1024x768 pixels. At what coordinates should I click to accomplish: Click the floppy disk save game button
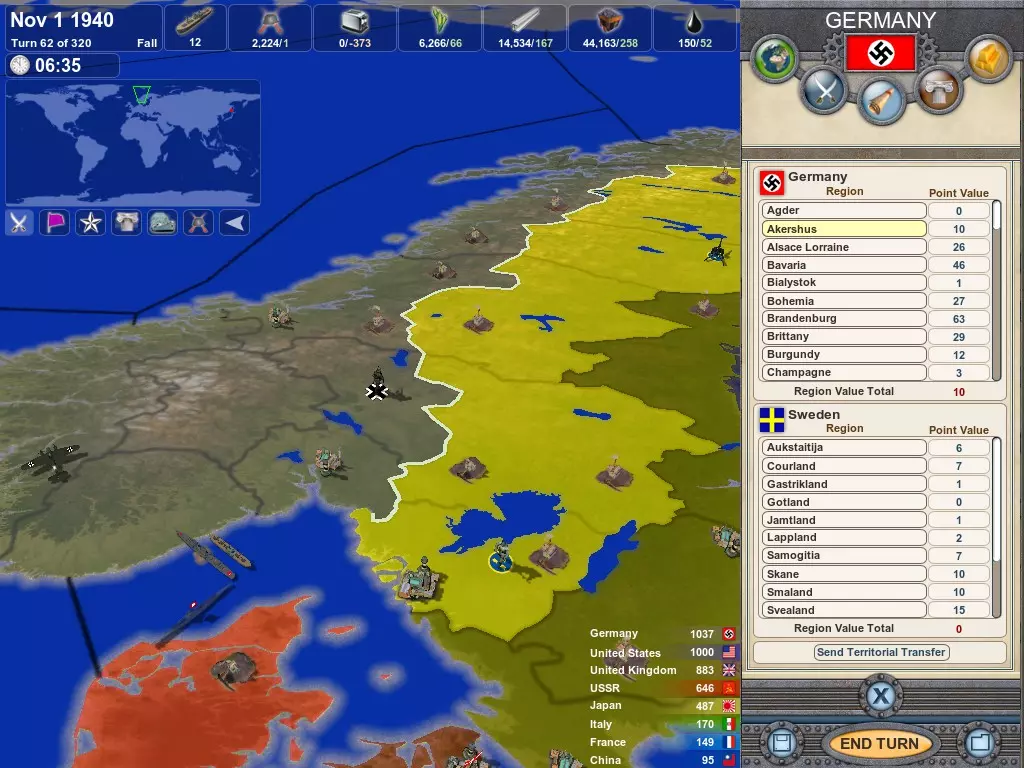(x=780, y=743)
